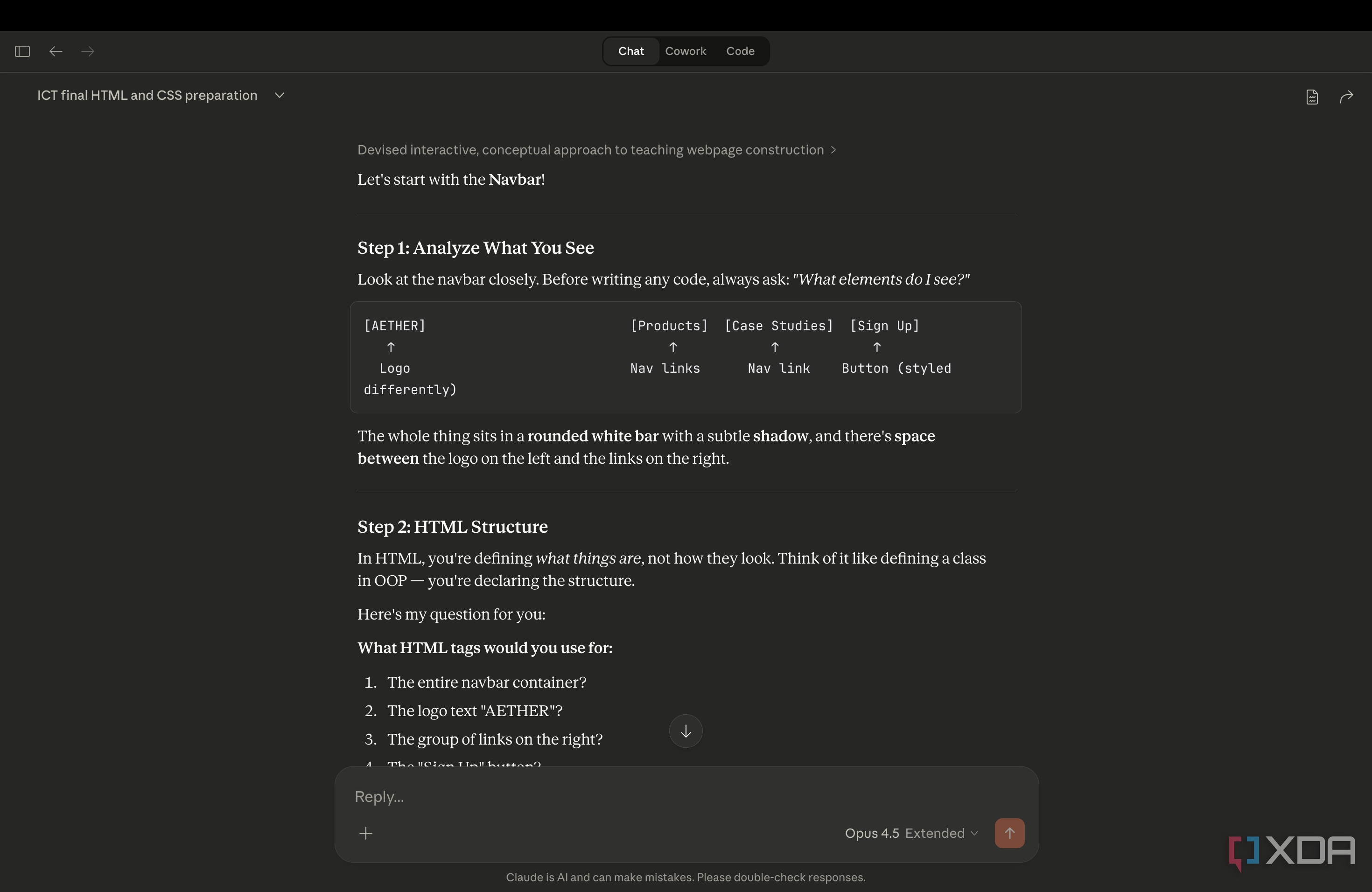The height and width of the screenshot is (892, 1372).
Task: Jump to bottom with the down-arrow button
Action: coord(686,731)
